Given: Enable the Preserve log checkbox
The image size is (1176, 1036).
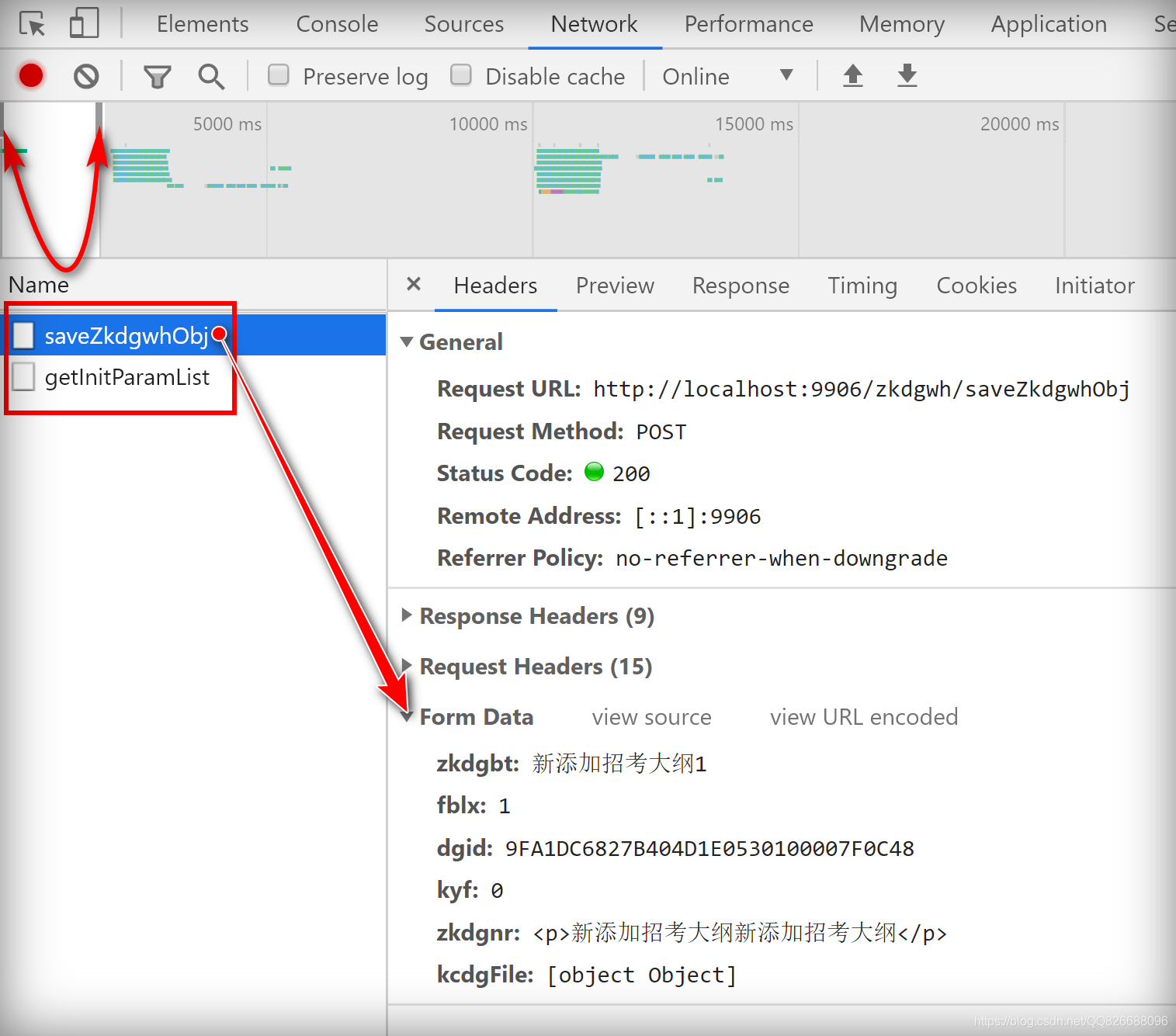Looking at the screenshot, I should (279, 74).
